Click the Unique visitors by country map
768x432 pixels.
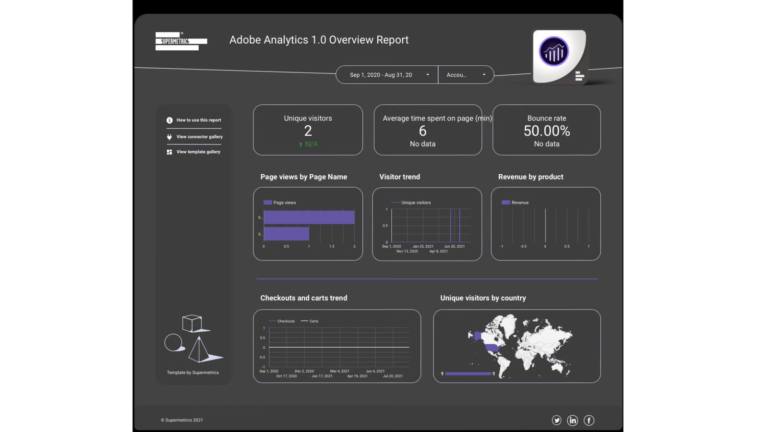(x=517, y=346)
